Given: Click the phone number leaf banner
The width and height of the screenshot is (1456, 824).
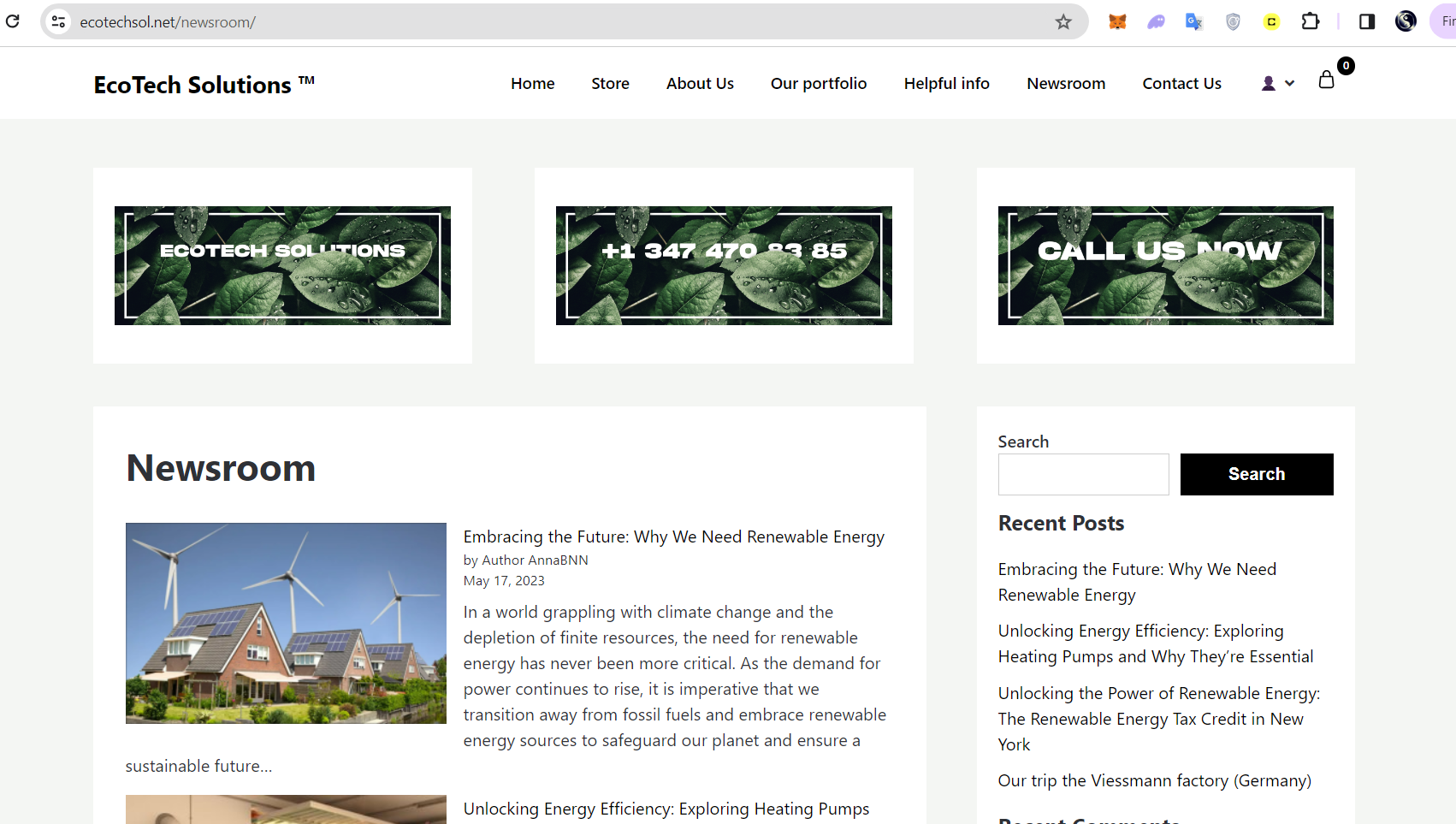Looking at the screenshot, I should point(724,265).
